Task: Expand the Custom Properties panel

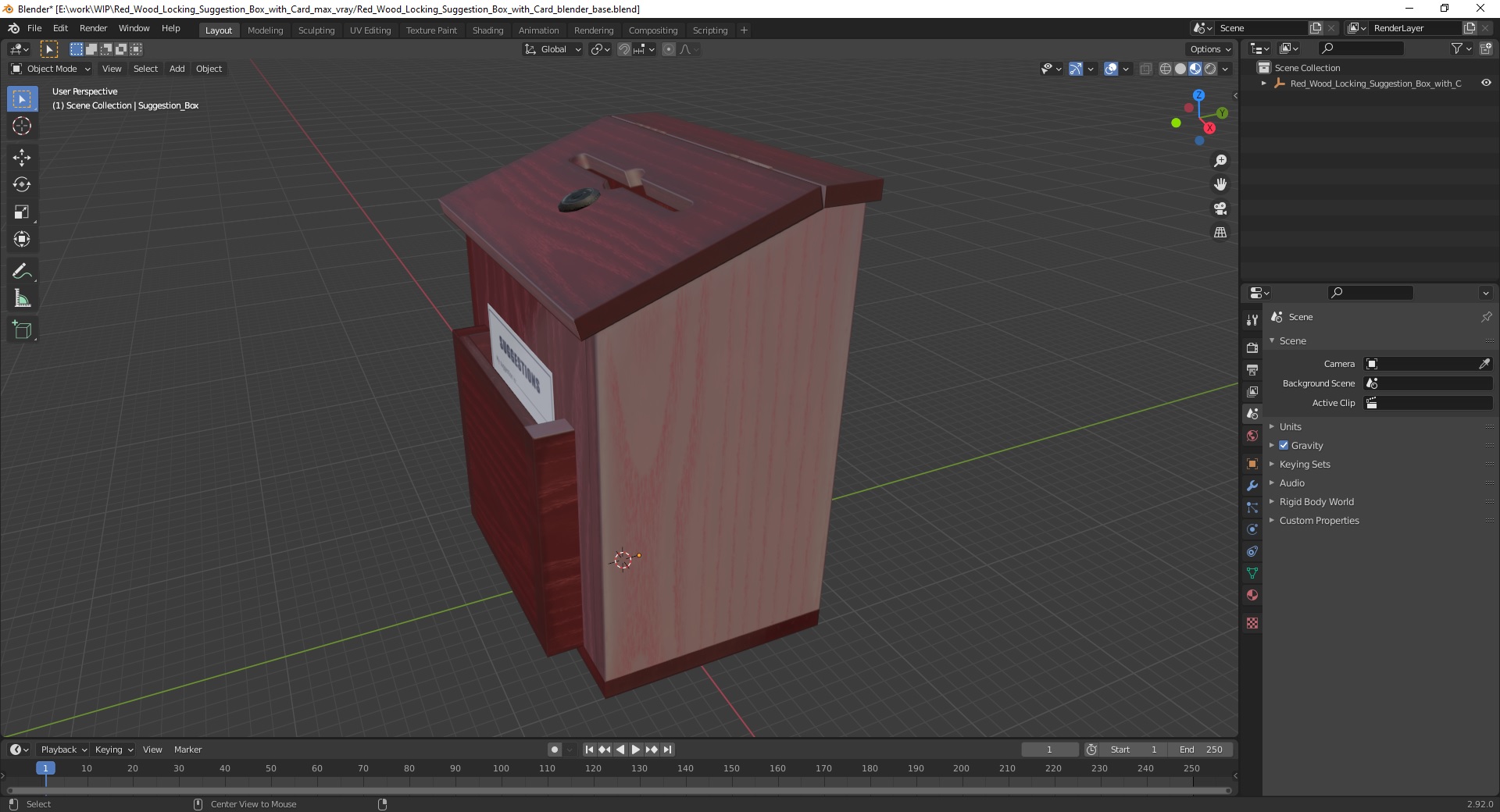Action: tap(1319, 520)
